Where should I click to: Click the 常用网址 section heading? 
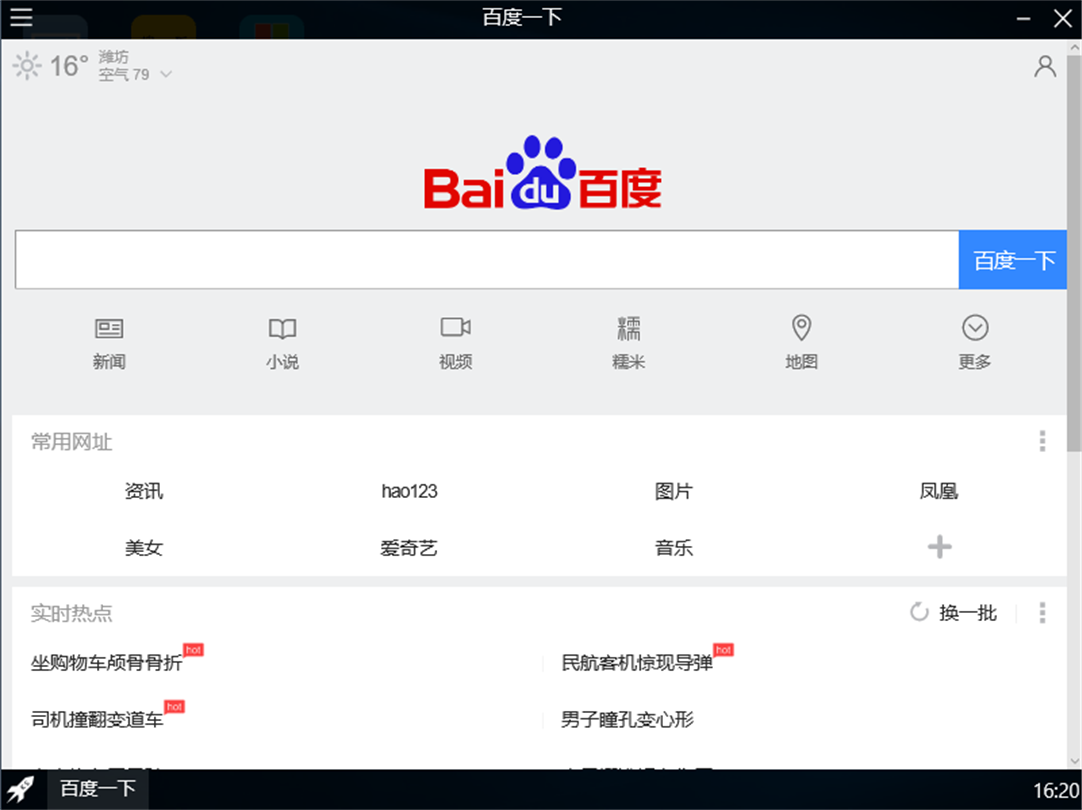pos(71,442)
